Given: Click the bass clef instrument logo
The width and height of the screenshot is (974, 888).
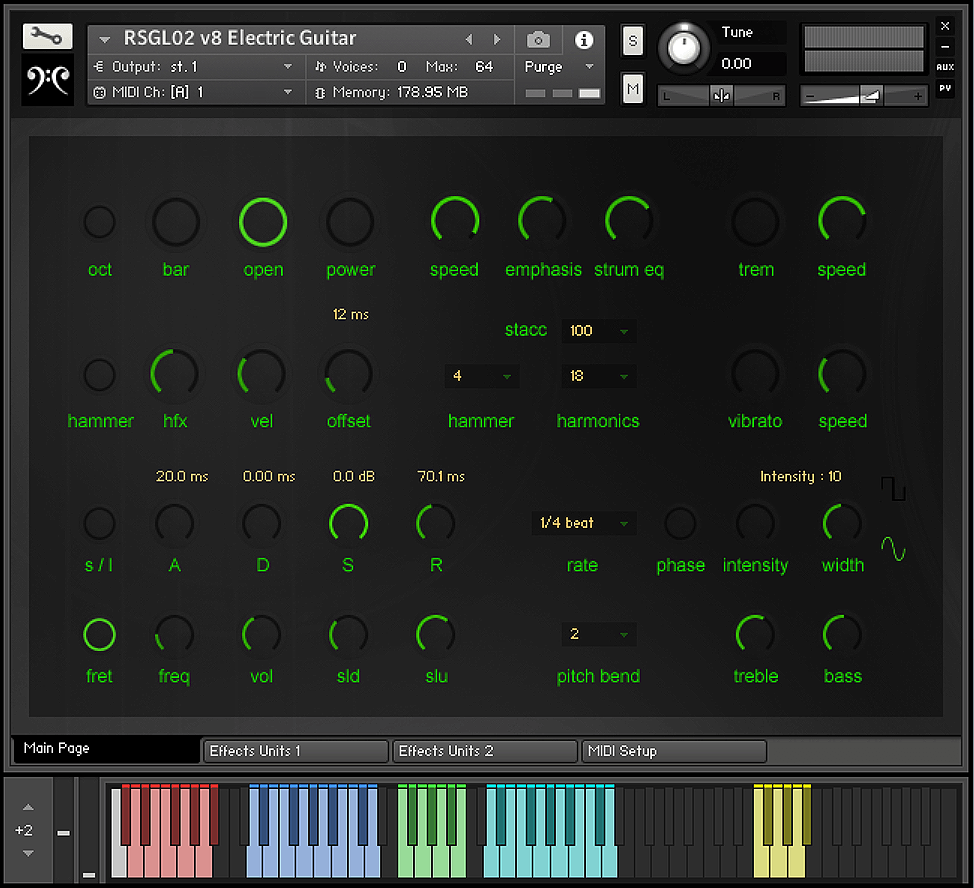Looking at the screenshot, I should coord(47,79).
